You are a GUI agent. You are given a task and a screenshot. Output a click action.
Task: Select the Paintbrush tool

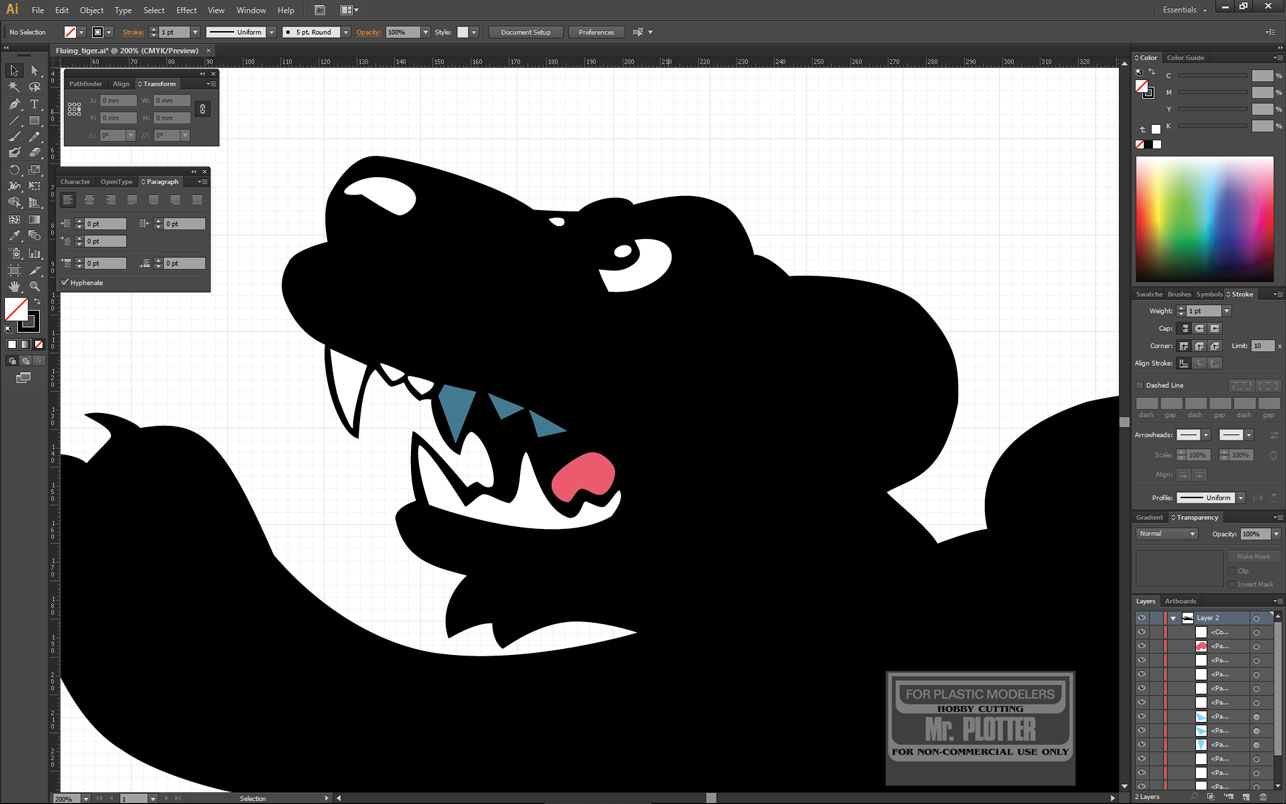14,137
